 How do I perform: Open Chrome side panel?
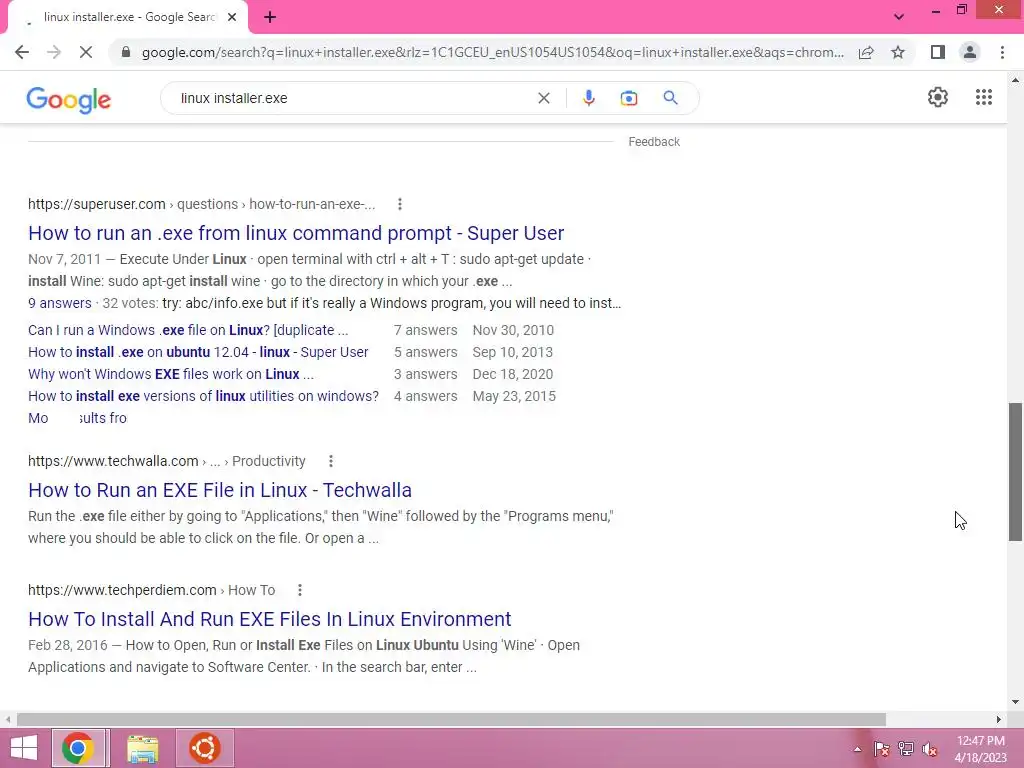(x=938, y=52)
